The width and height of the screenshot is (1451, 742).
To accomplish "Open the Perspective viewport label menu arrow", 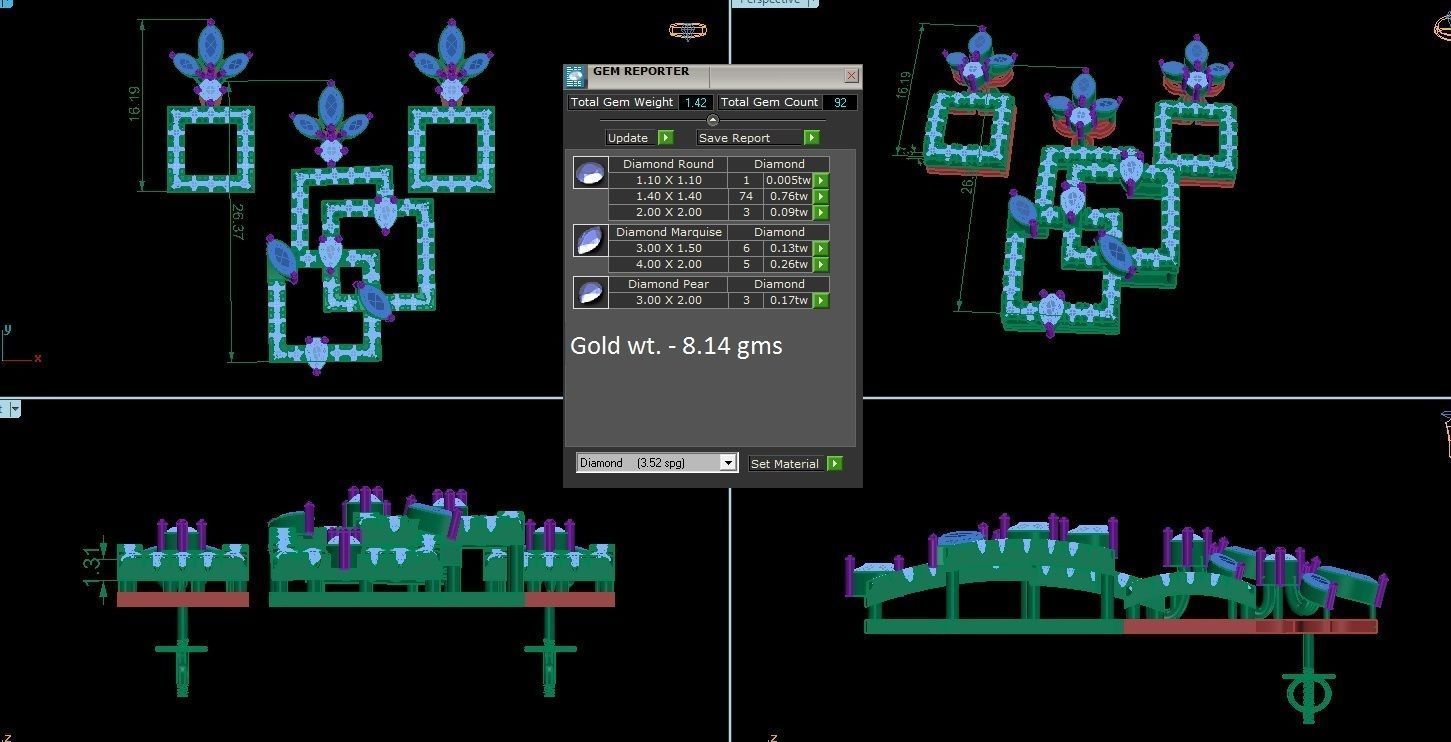I will (x=812, y=2).
